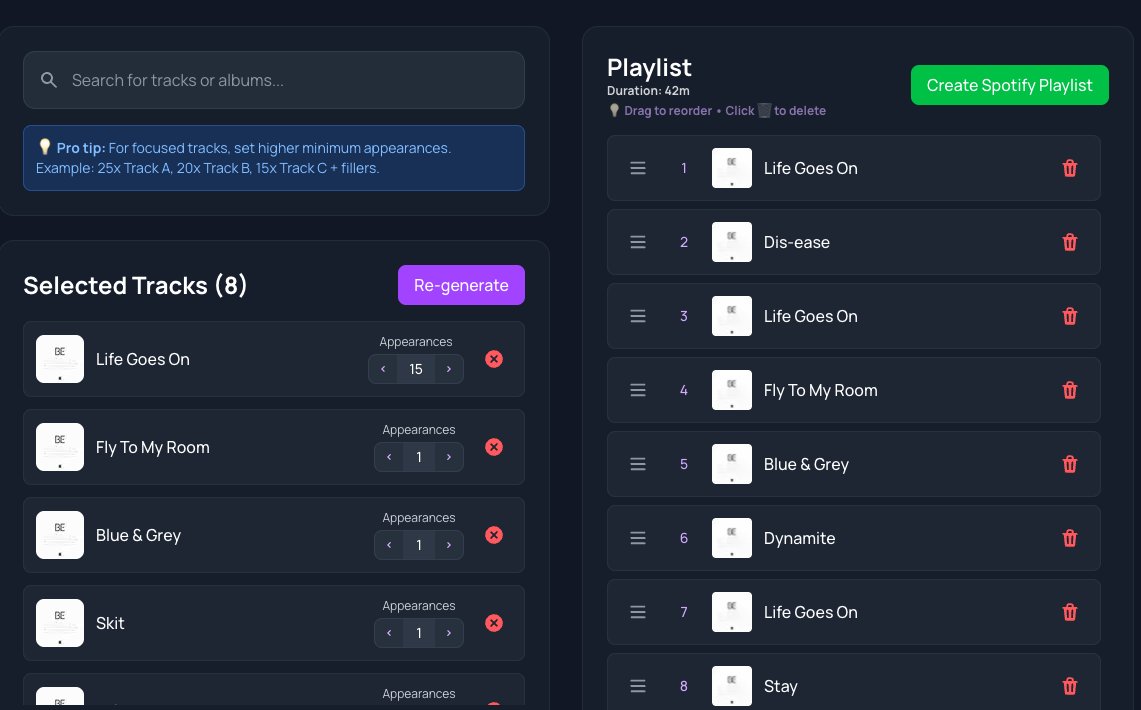Delete playlist item 3 Life Goes On
The height and width of the screenshot is (710, 1141).
point(1069,316)
